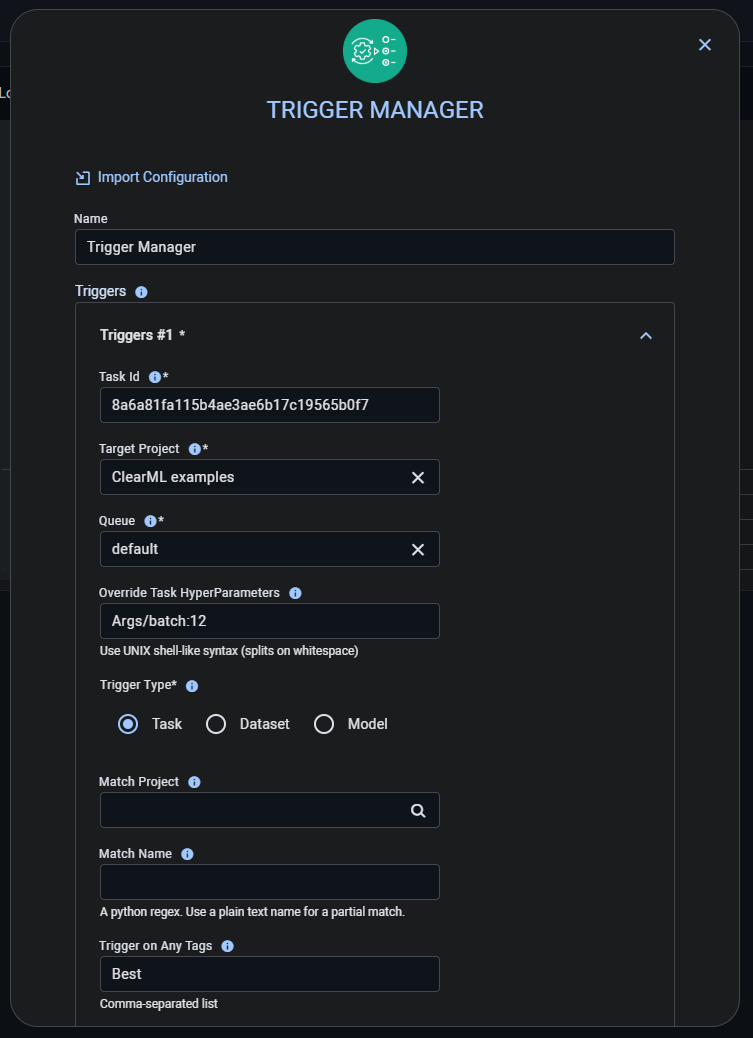Open the Queue selection field
Screen dimensions: 753x1038
pyautogui.click(x=250, y=549)
